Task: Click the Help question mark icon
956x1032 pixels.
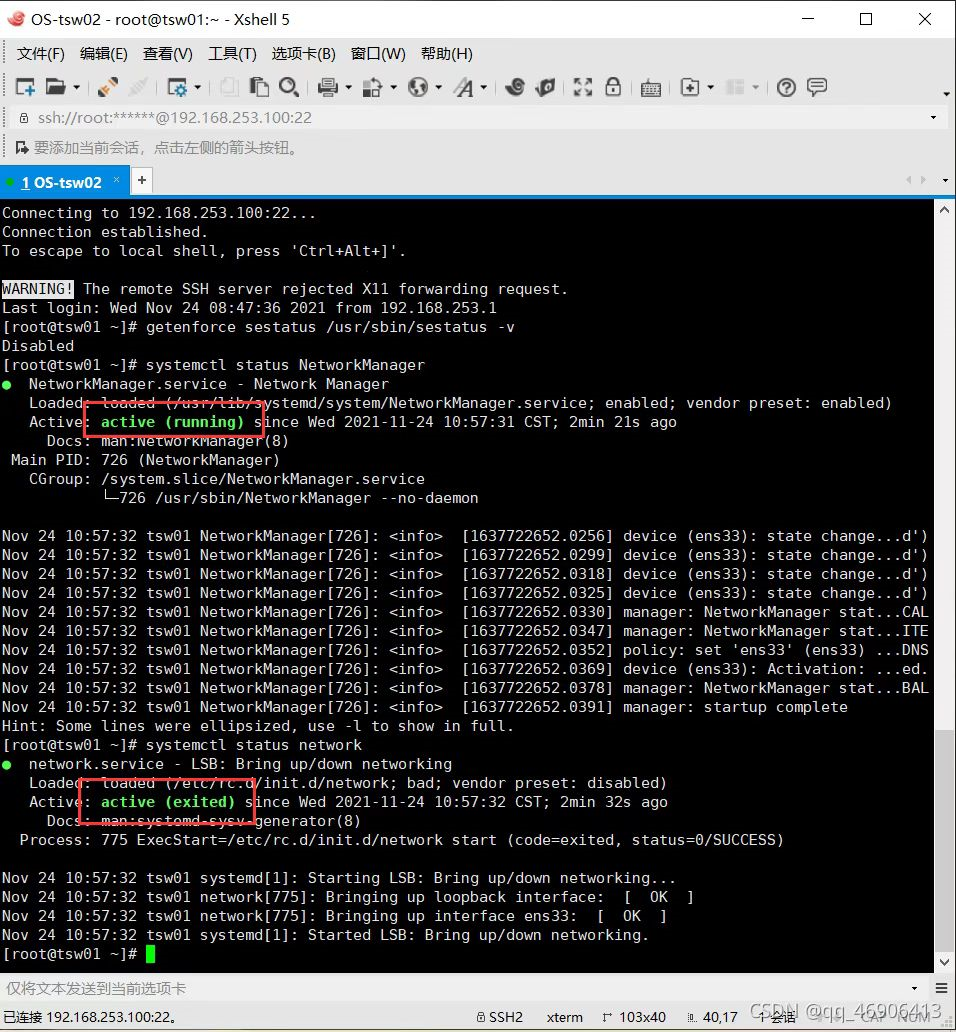Action: pyautogui.click(x=786, y=87)
